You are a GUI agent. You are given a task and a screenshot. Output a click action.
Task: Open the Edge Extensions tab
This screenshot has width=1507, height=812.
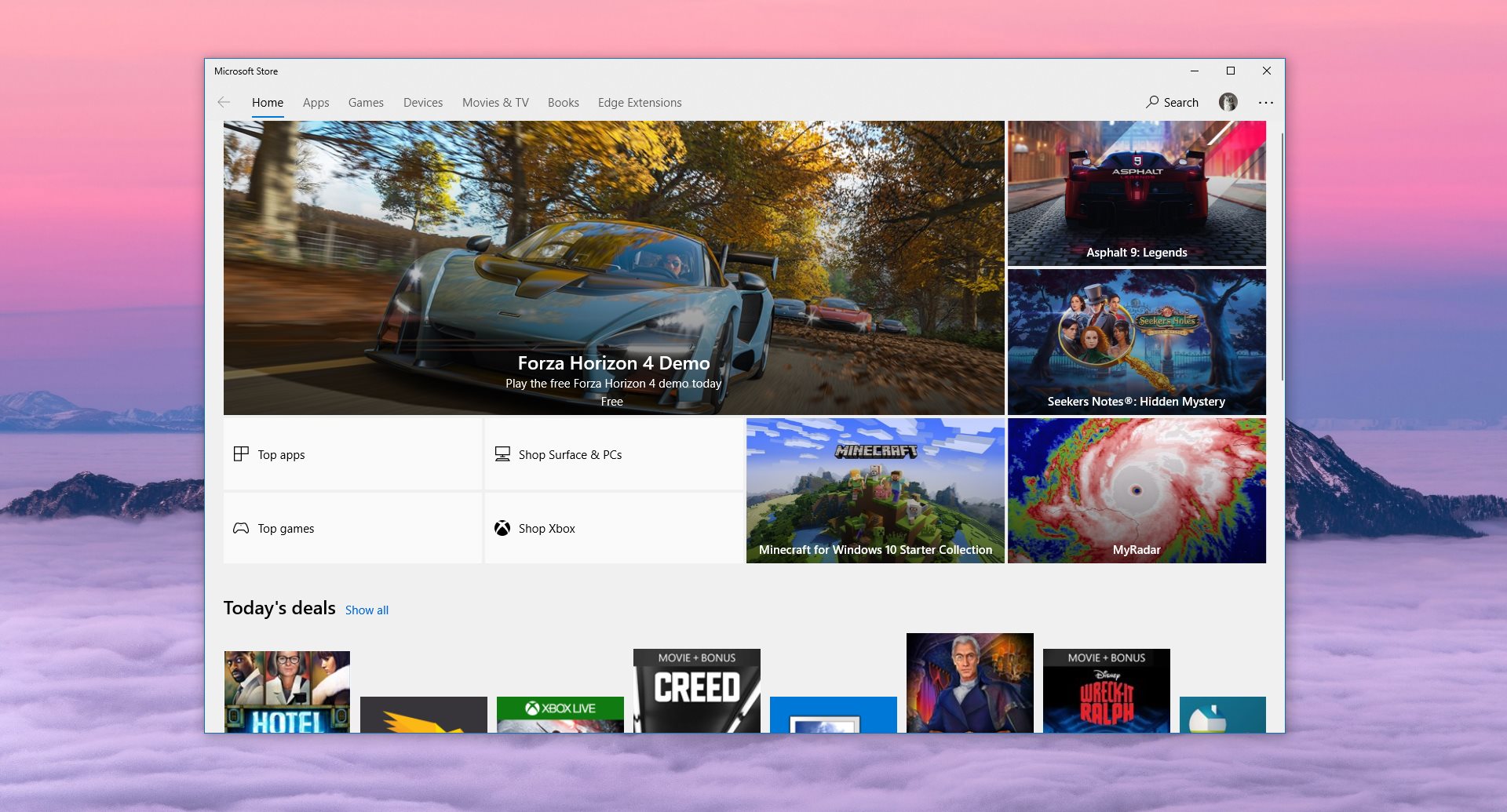point(640,103)
